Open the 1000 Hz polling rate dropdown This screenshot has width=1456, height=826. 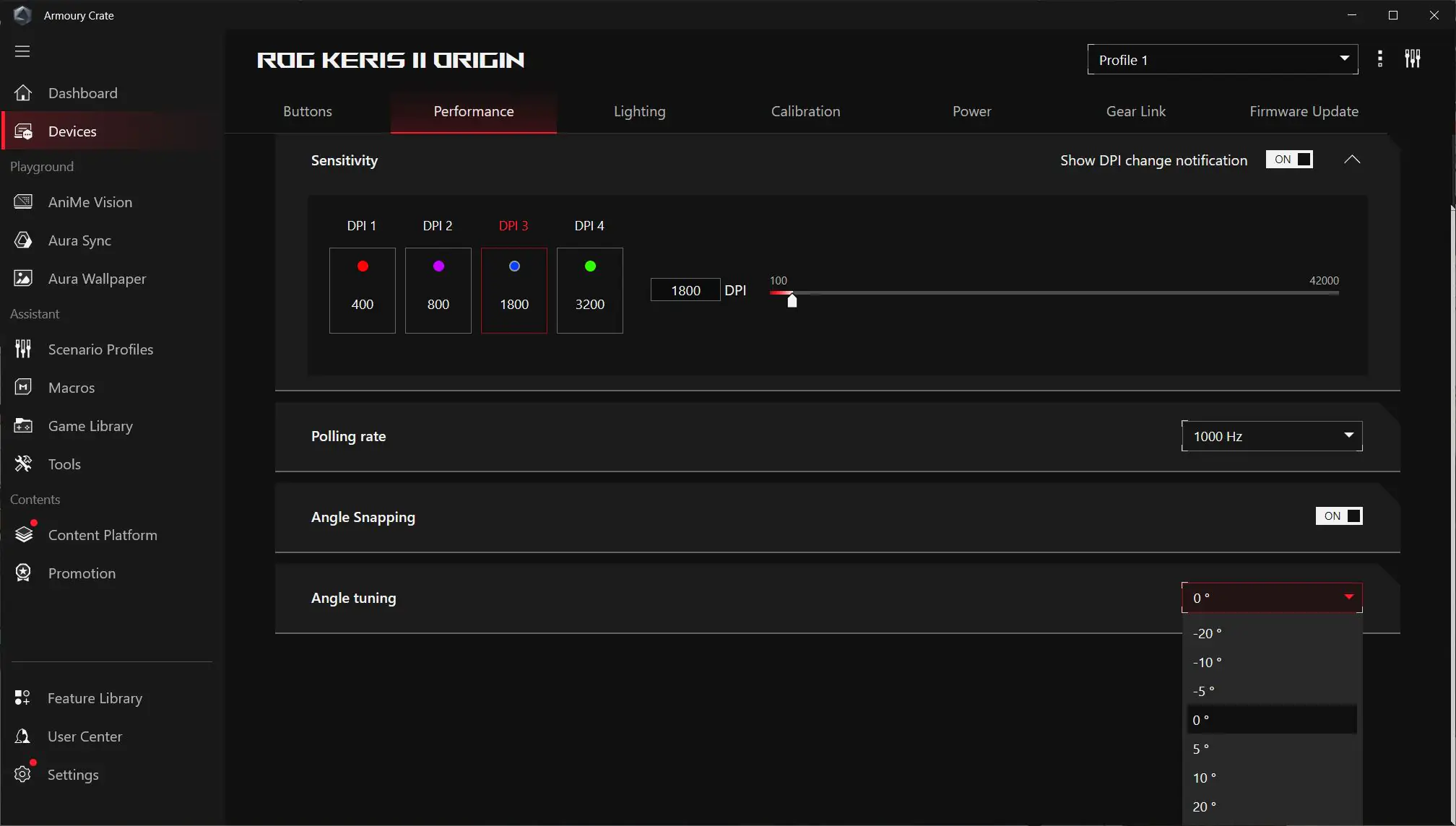(1271, 436)
